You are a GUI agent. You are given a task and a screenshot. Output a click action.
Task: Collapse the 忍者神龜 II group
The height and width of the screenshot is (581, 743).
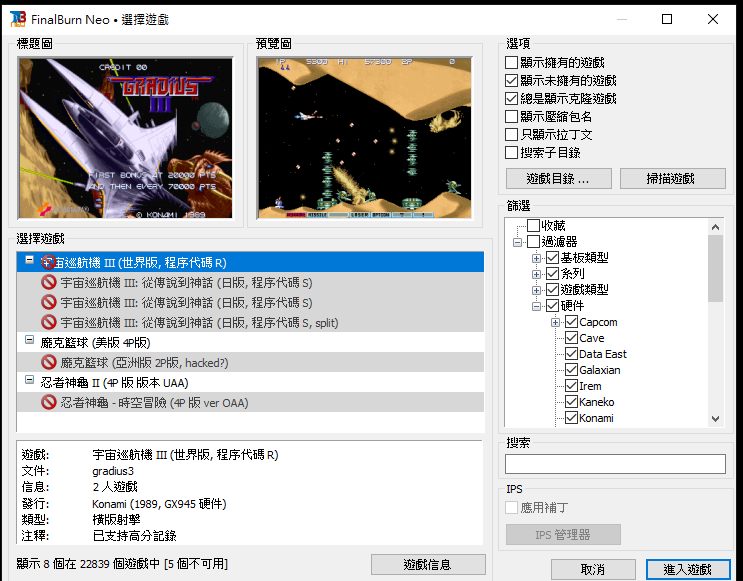29,380
